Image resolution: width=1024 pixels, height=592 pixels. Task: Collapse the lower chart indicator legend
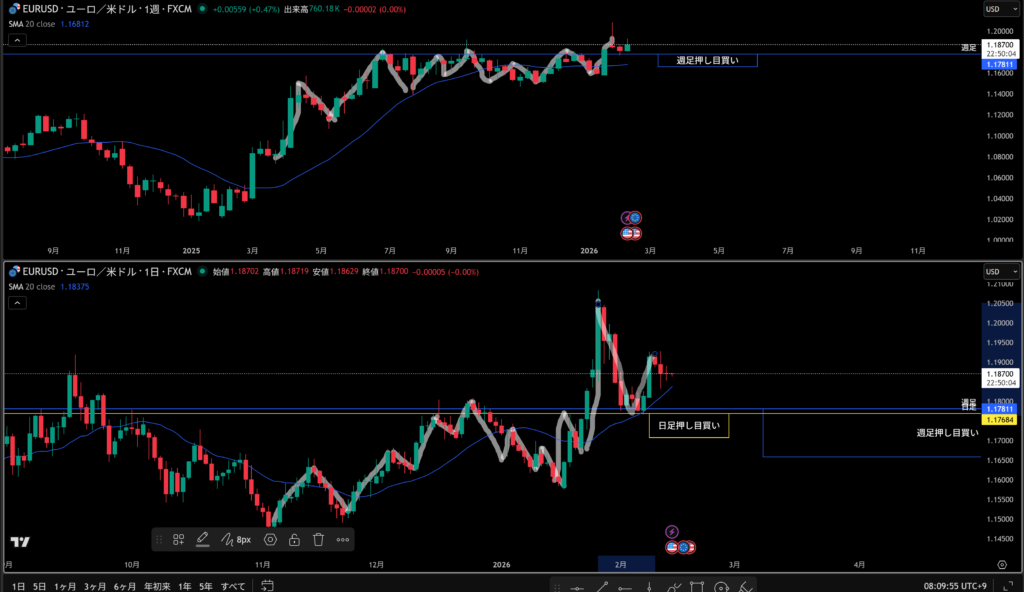point(16,302)
